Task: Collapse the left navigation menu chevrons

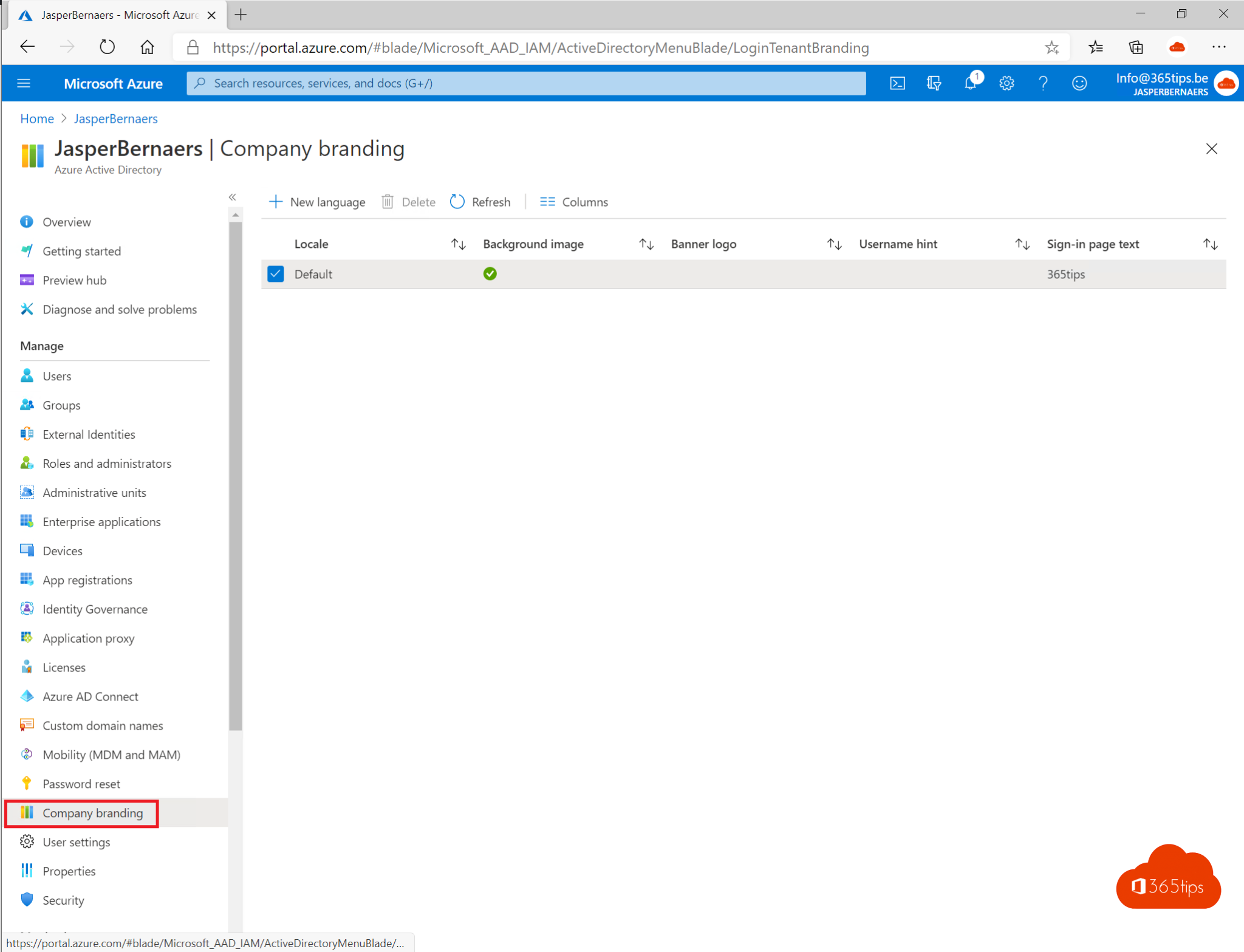Action: pos(232,197)
